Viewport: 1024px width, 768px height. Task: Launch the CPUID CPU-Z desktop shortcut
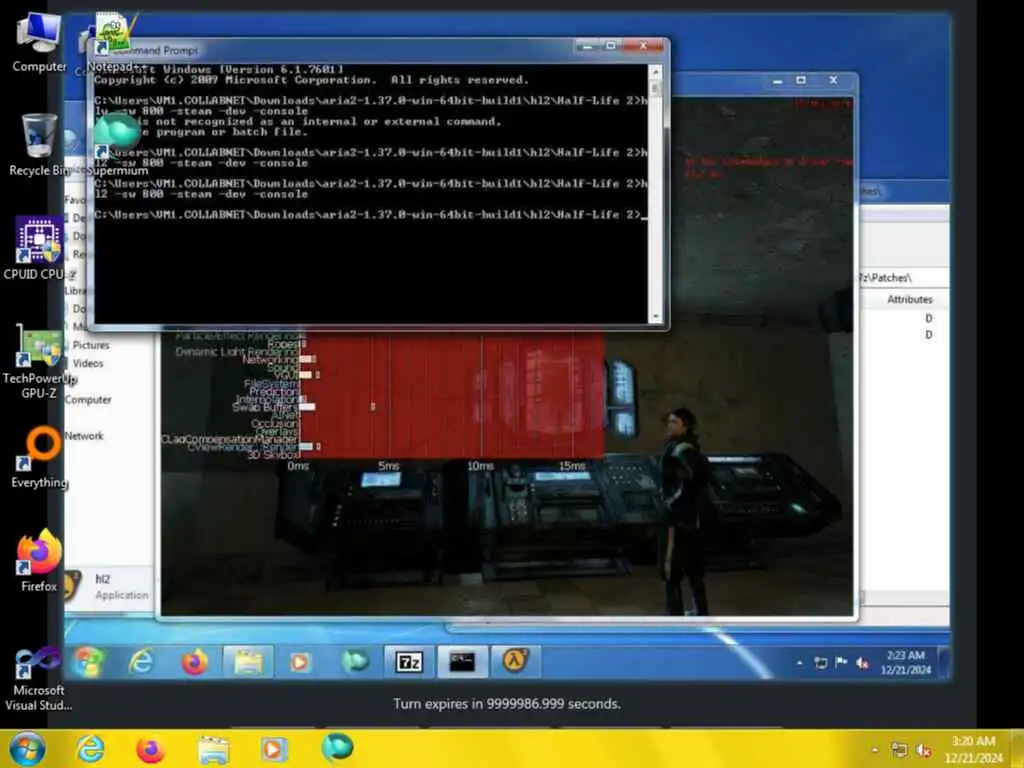click(39, 248)
